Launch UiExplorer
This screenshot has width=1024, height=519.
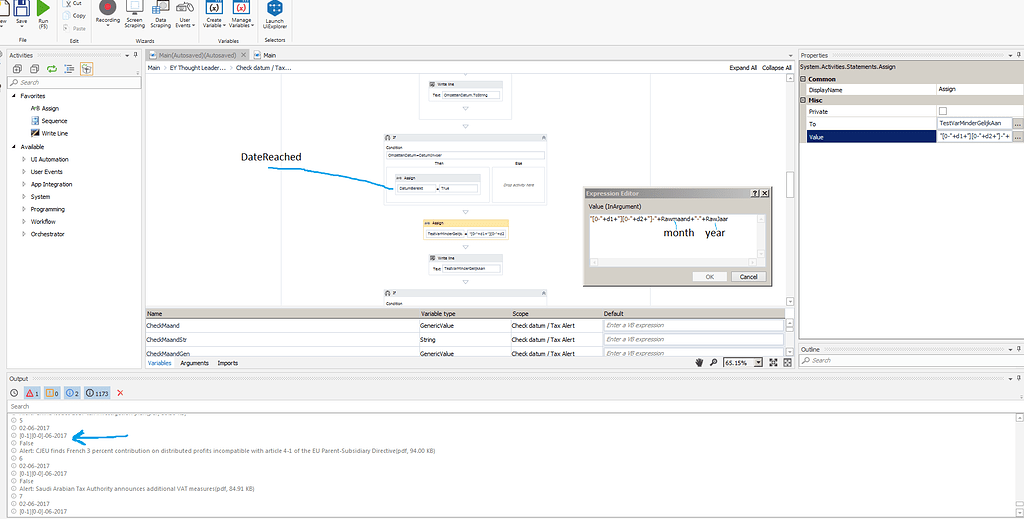(x=275, y=13)
